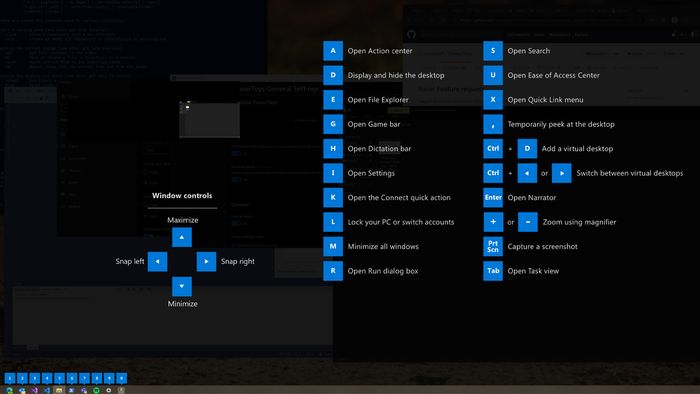Click the Open the Connect quick action label
Screen dimensions: 700x394
click(x=399, y=198)
